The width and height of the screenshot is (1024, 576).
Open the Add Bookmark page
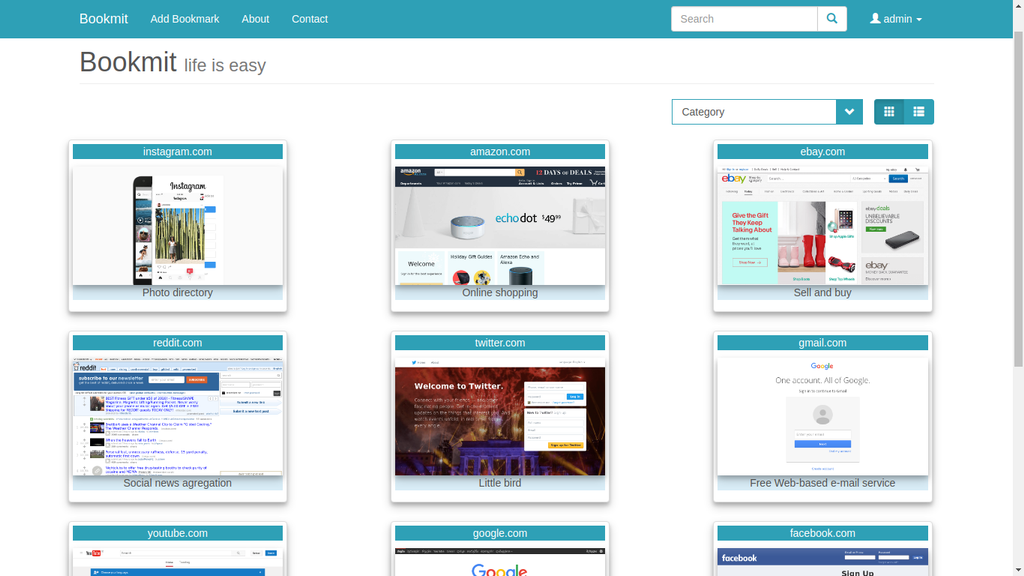185,19
